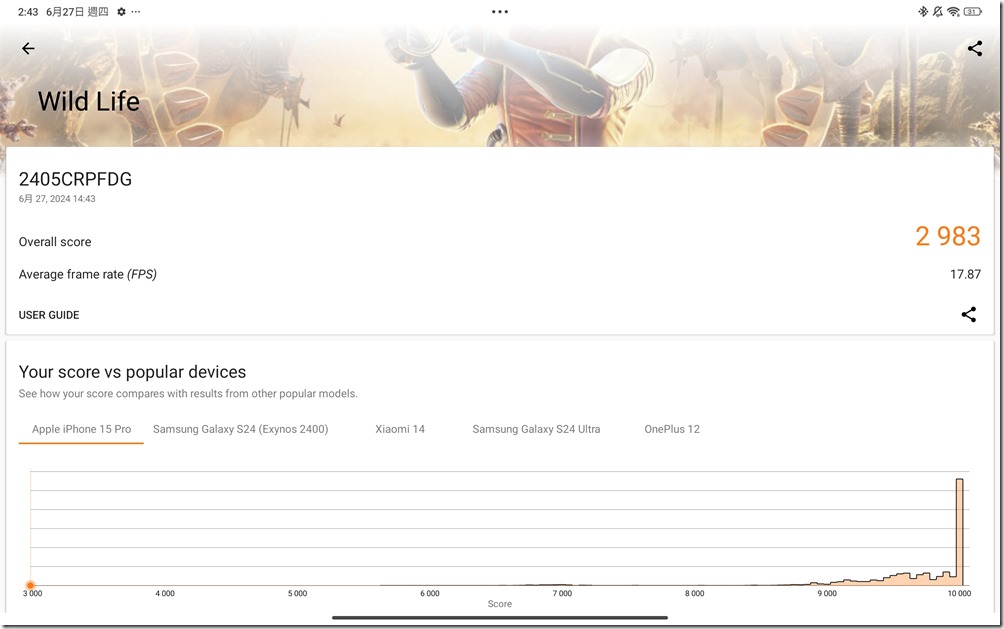Switch to Samsung Galaxy S24 (Exynos 2400) tab

[x=240, y=429]
